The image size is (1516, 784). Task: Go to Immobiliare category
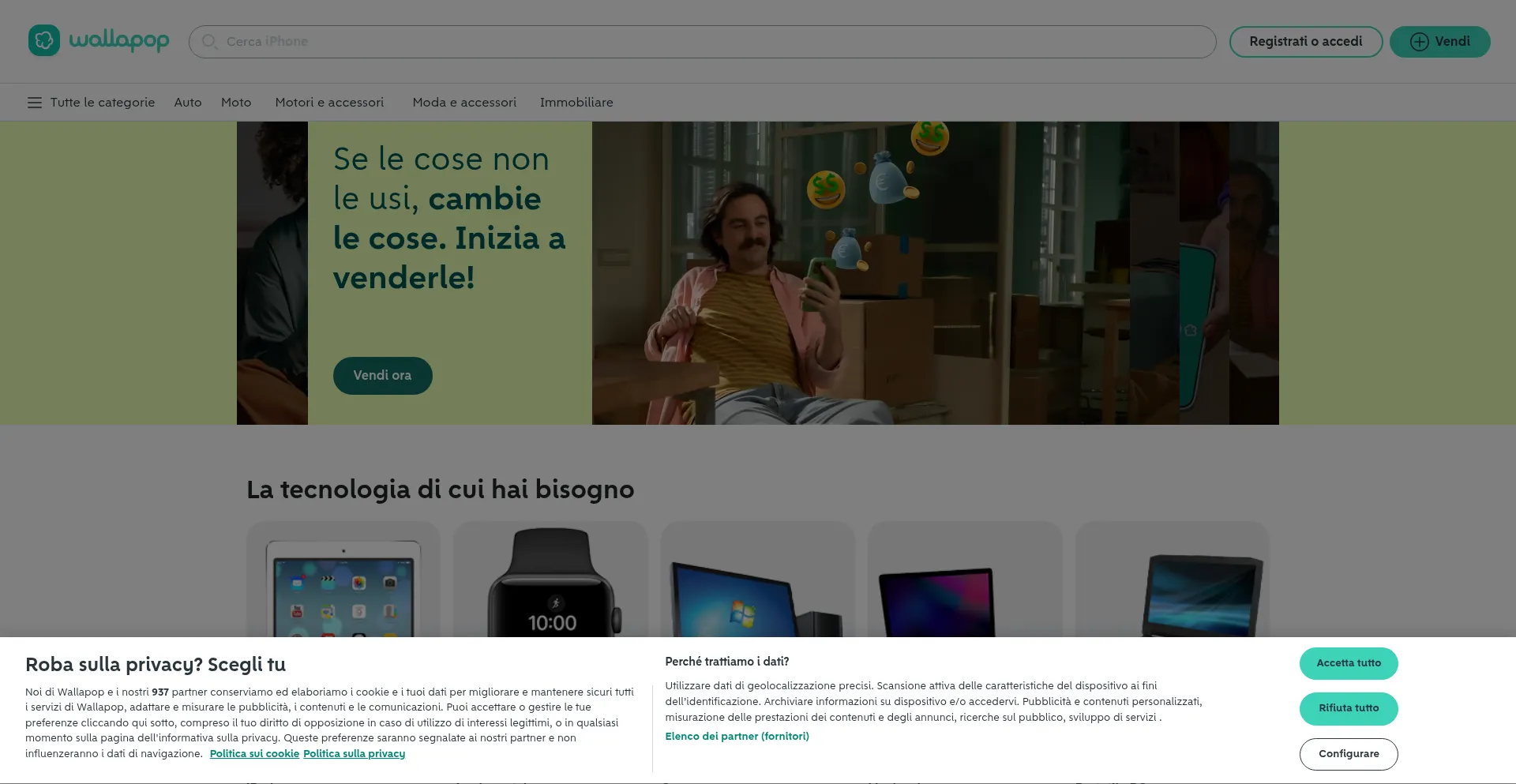[x=576, y=103]
